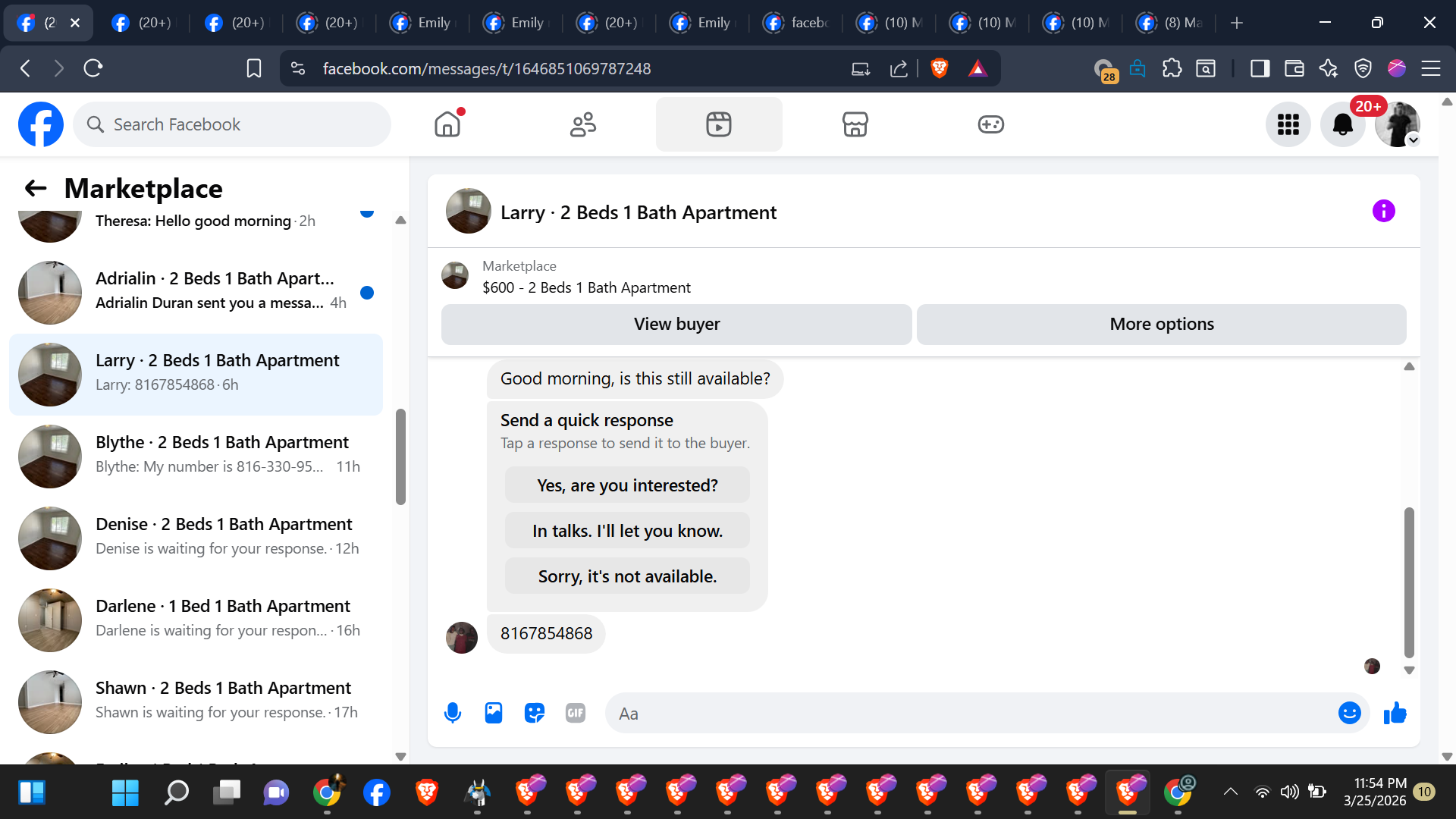The width and height of the screenshot is (1456, 819).
Task: Send a thumbs-up like
Action: (x=1395, y=713)
